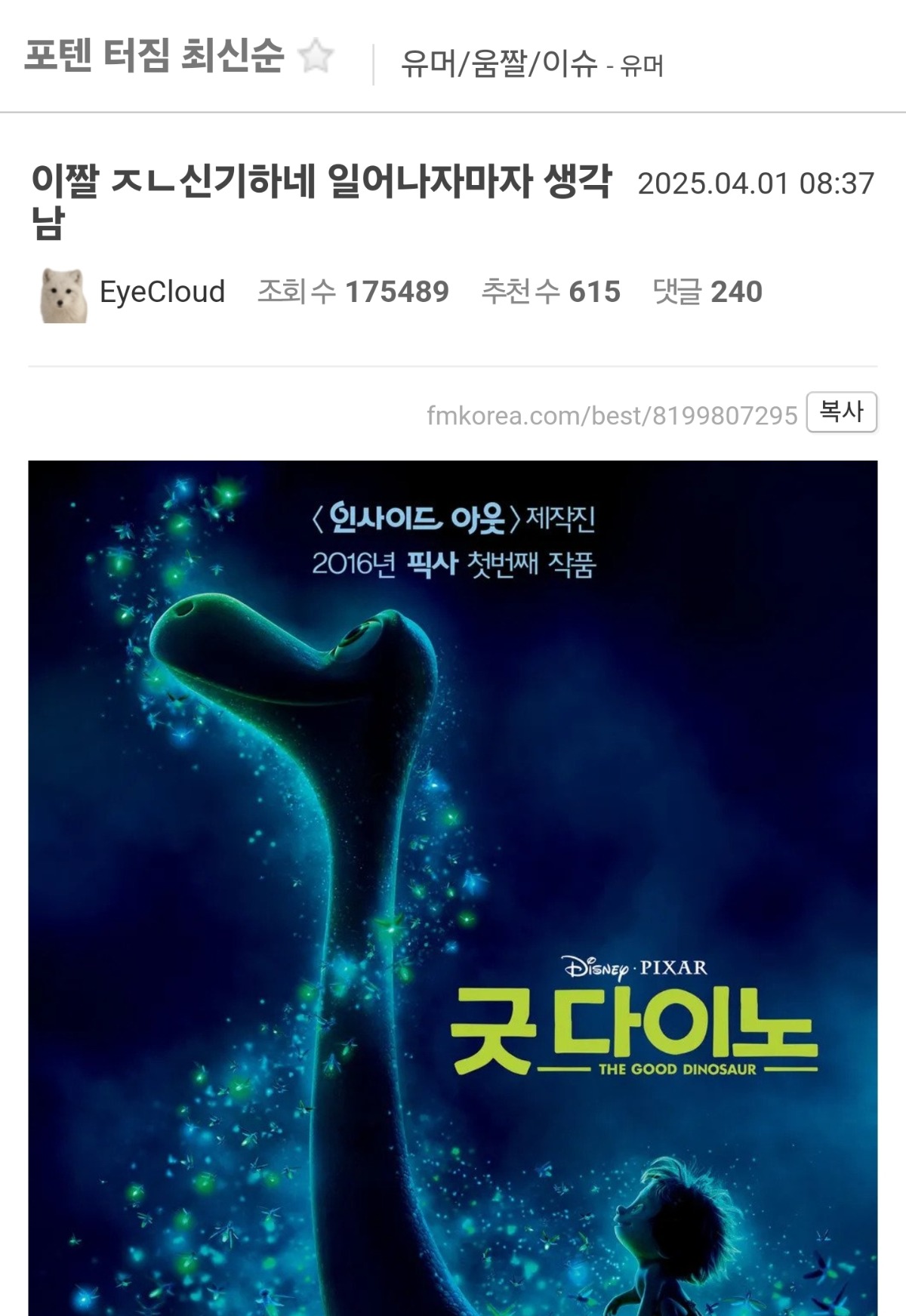Click THE GOOD DINOSAUR subtitle text
Screen dimensions: 906x1316
click(x=677, y=1069)
